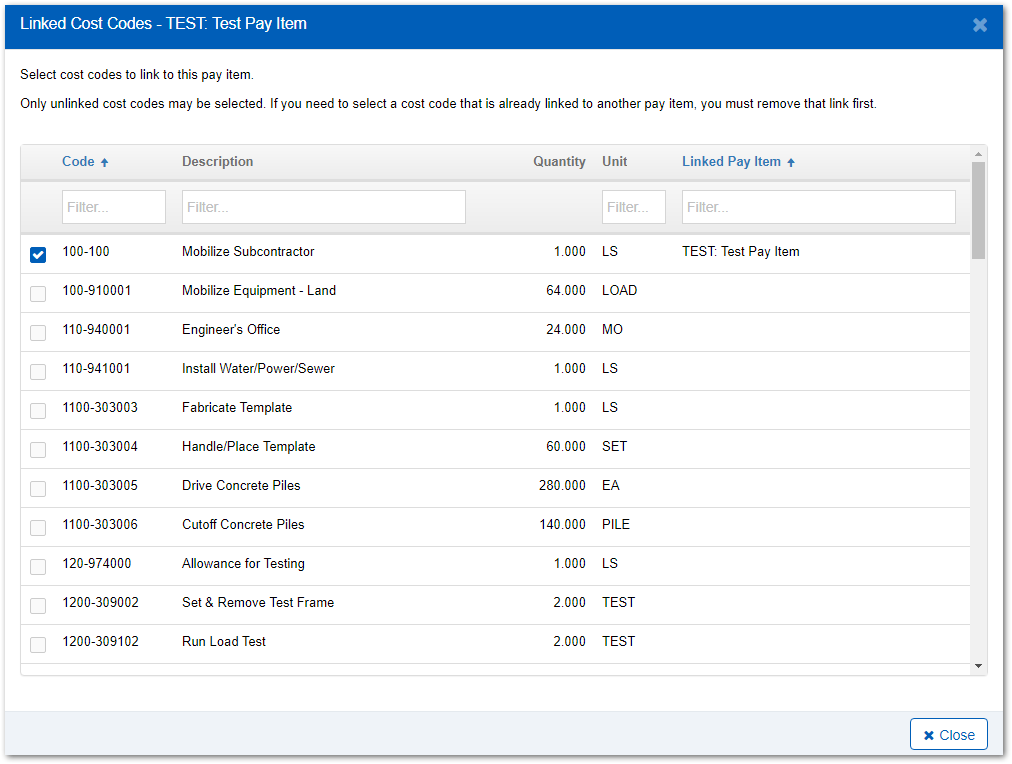Click the Description column header

point(217,161)
